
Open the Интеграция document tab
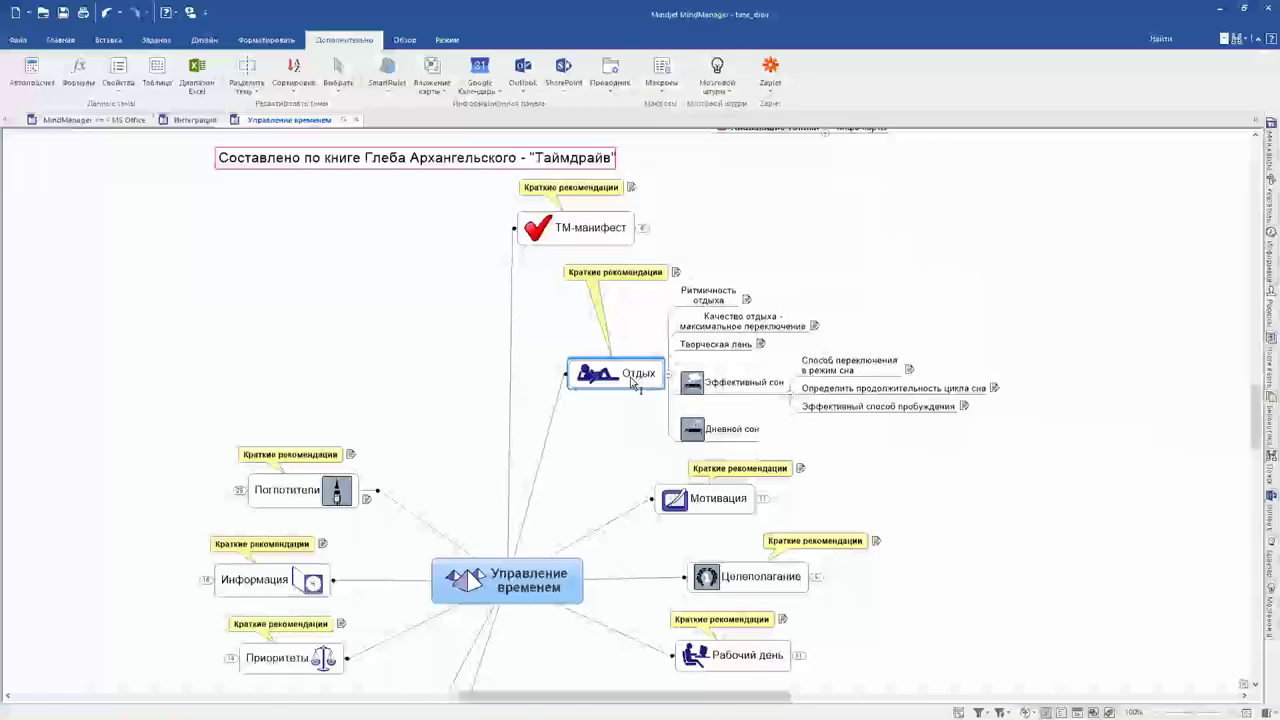188,120
